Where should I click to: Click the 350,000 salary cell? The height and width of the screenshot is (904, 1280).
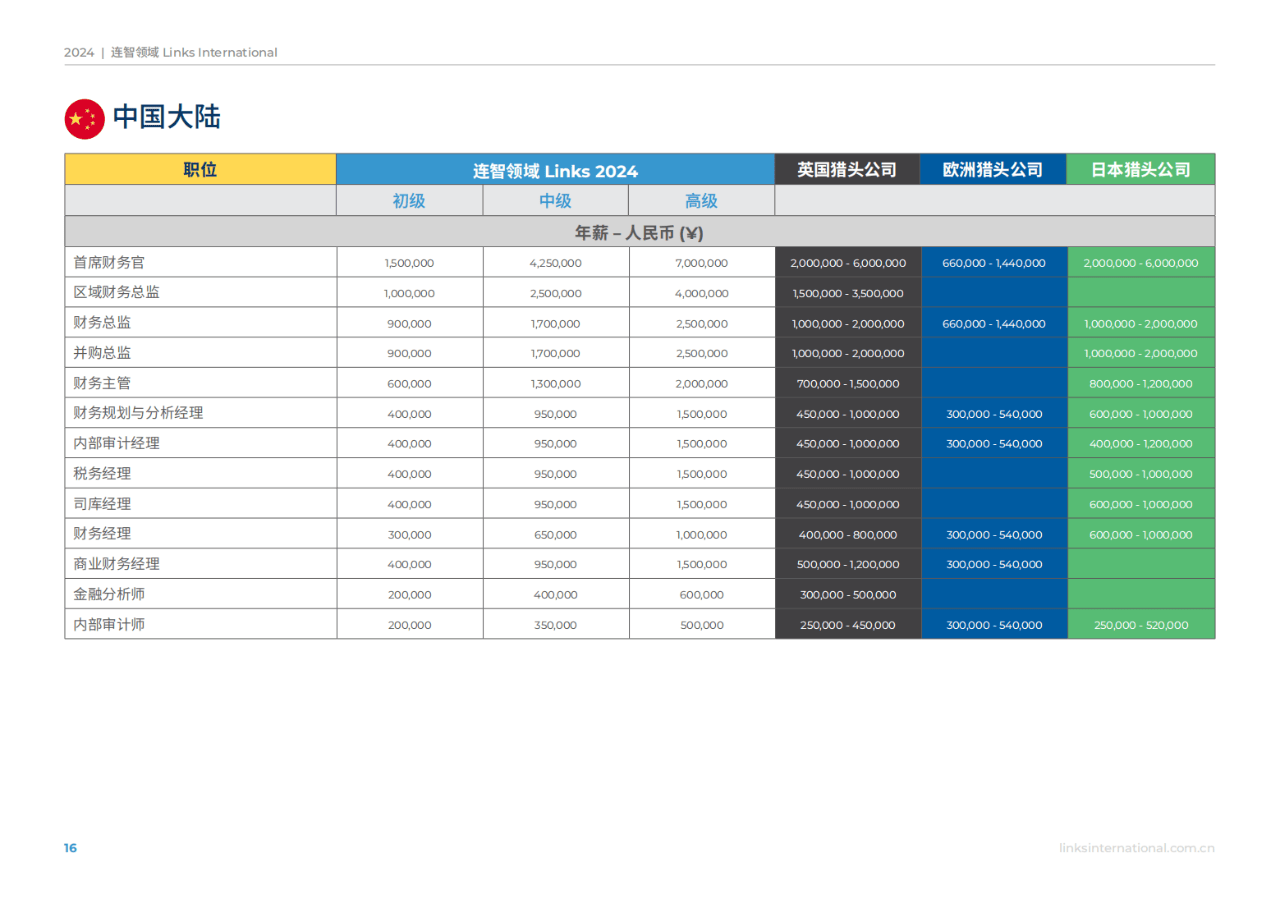click(555, 625)
